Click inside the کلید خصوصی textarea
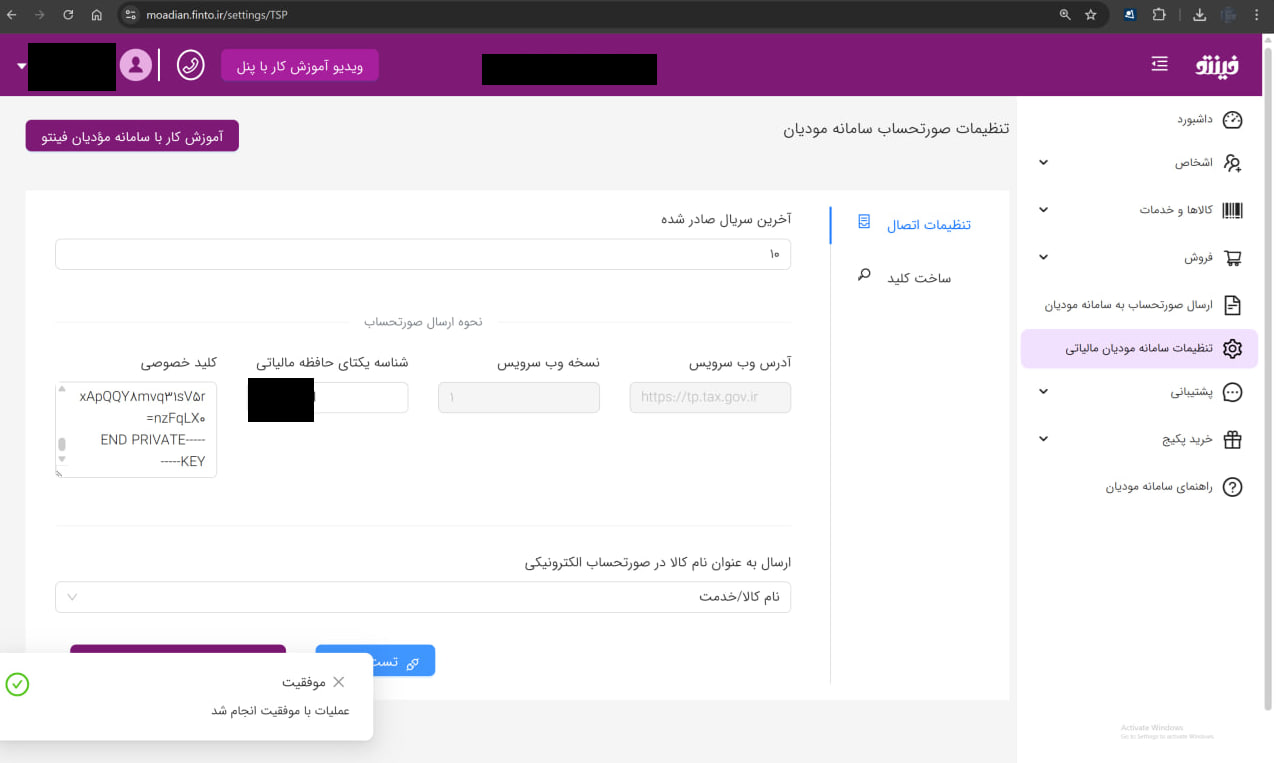1280x763 pixels. [x=136, y=430]
